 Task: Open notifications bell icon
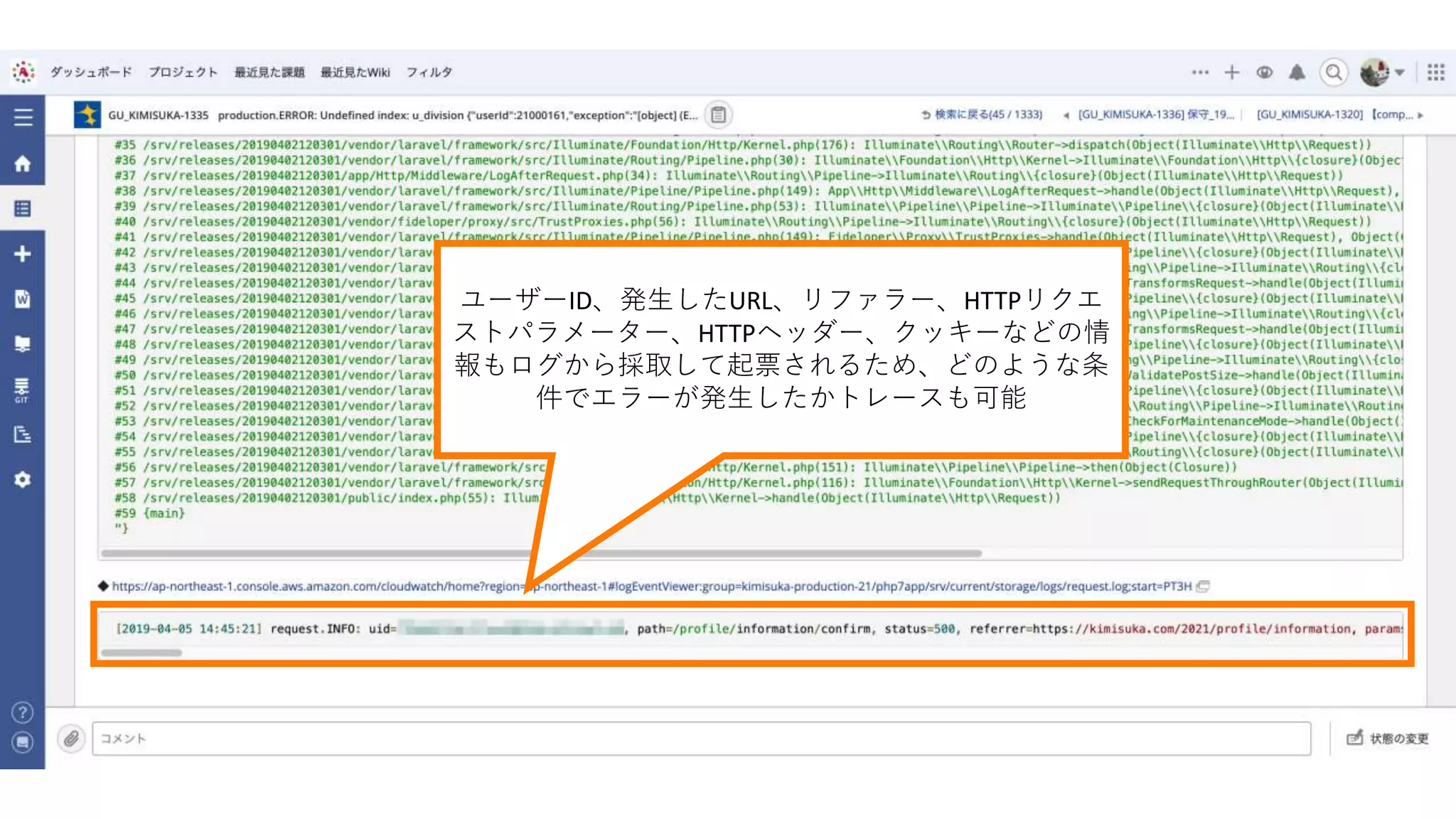tap(1297, 72)
